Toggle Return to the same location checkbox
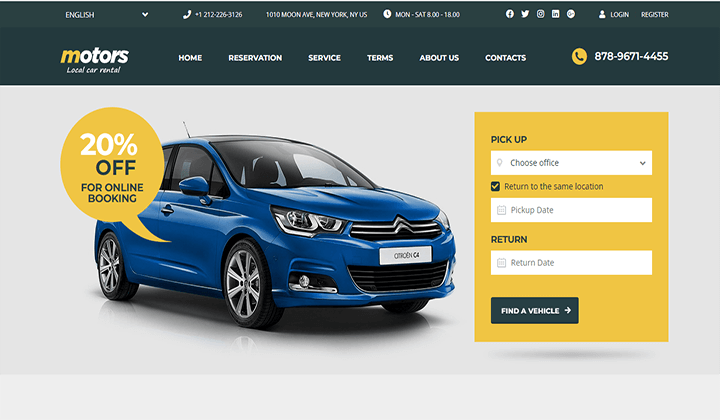Screen dimensions: 720x420 495,186
